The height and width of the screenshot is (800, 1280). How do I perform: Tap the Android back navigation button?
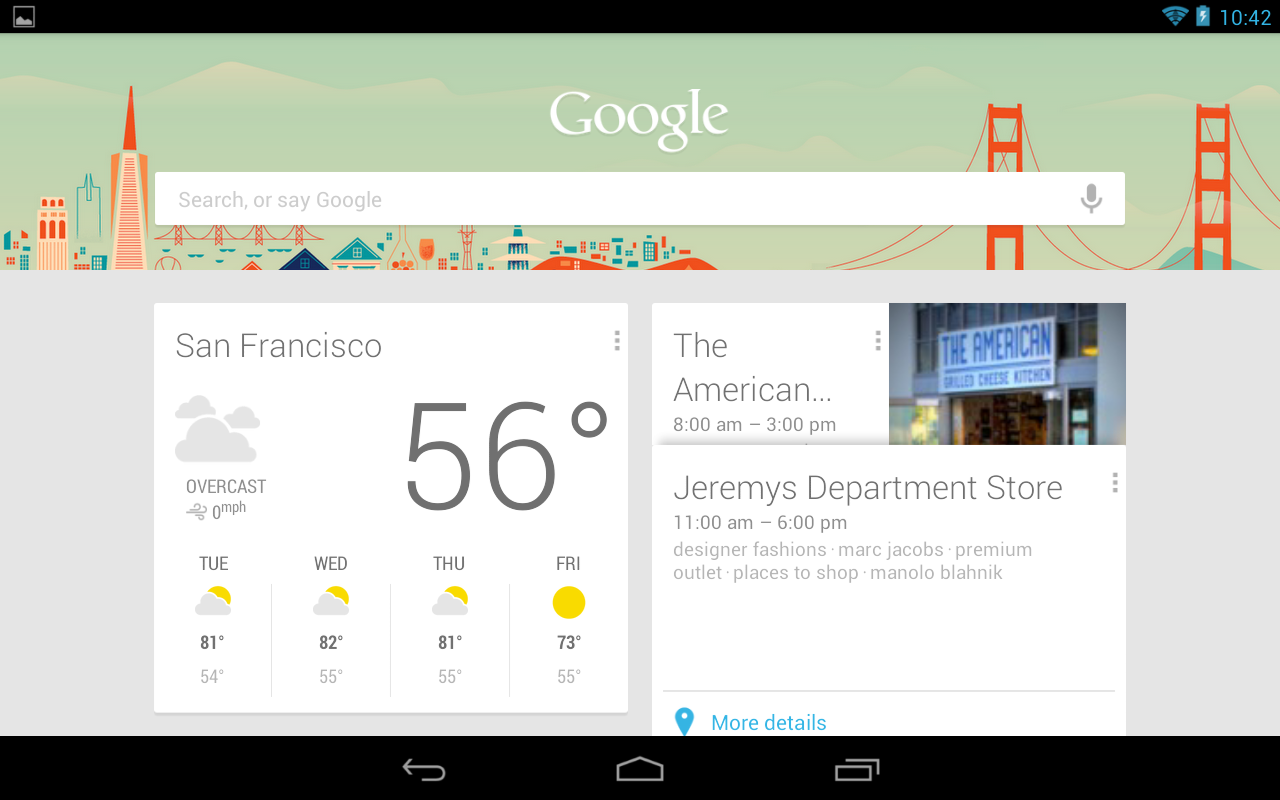click(424, 769)
